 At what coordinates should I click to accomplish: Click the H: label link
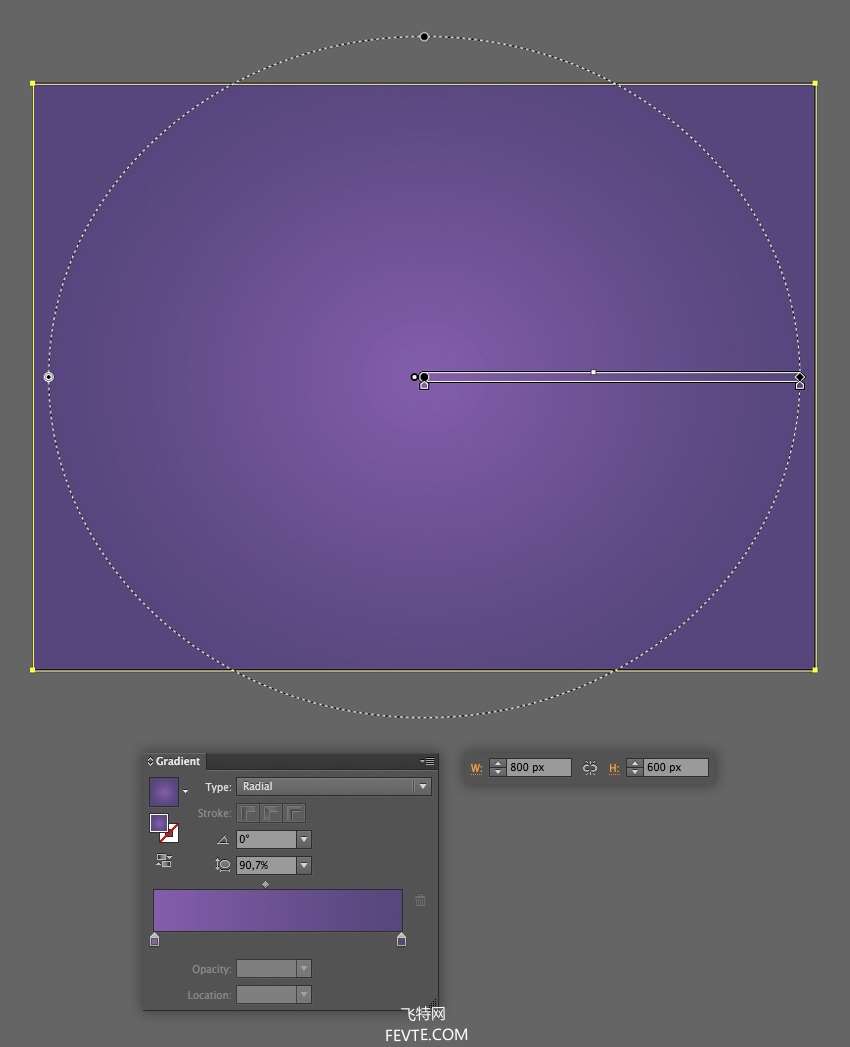(614, 769)
